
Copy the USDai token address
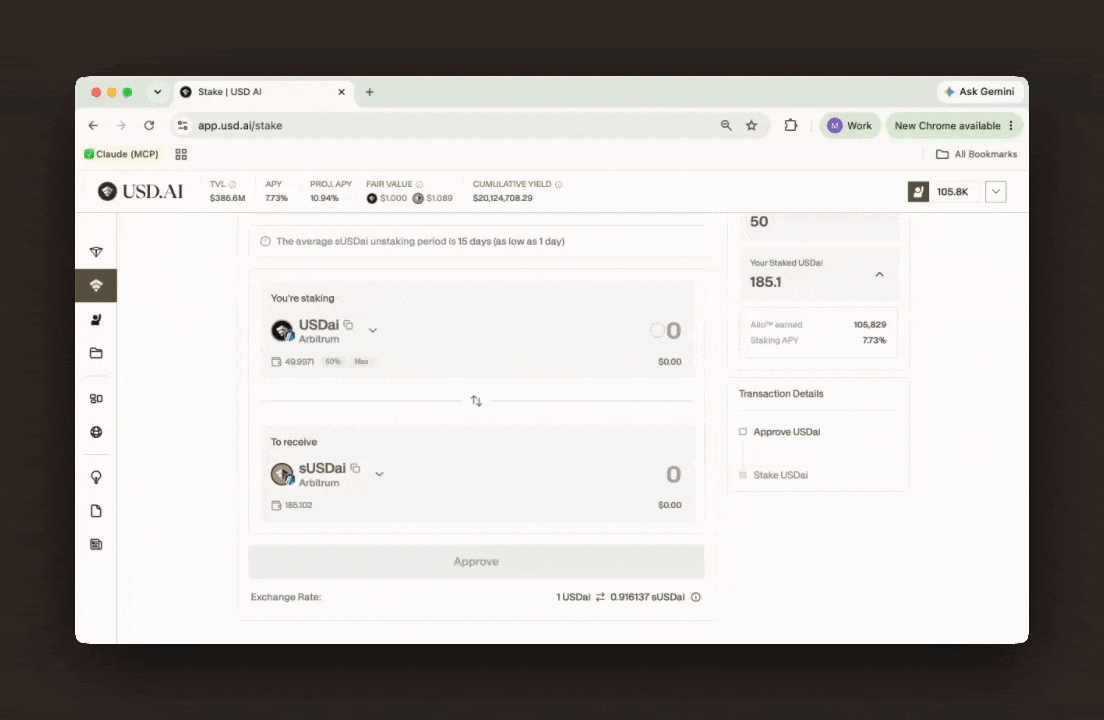coord(348,325)
